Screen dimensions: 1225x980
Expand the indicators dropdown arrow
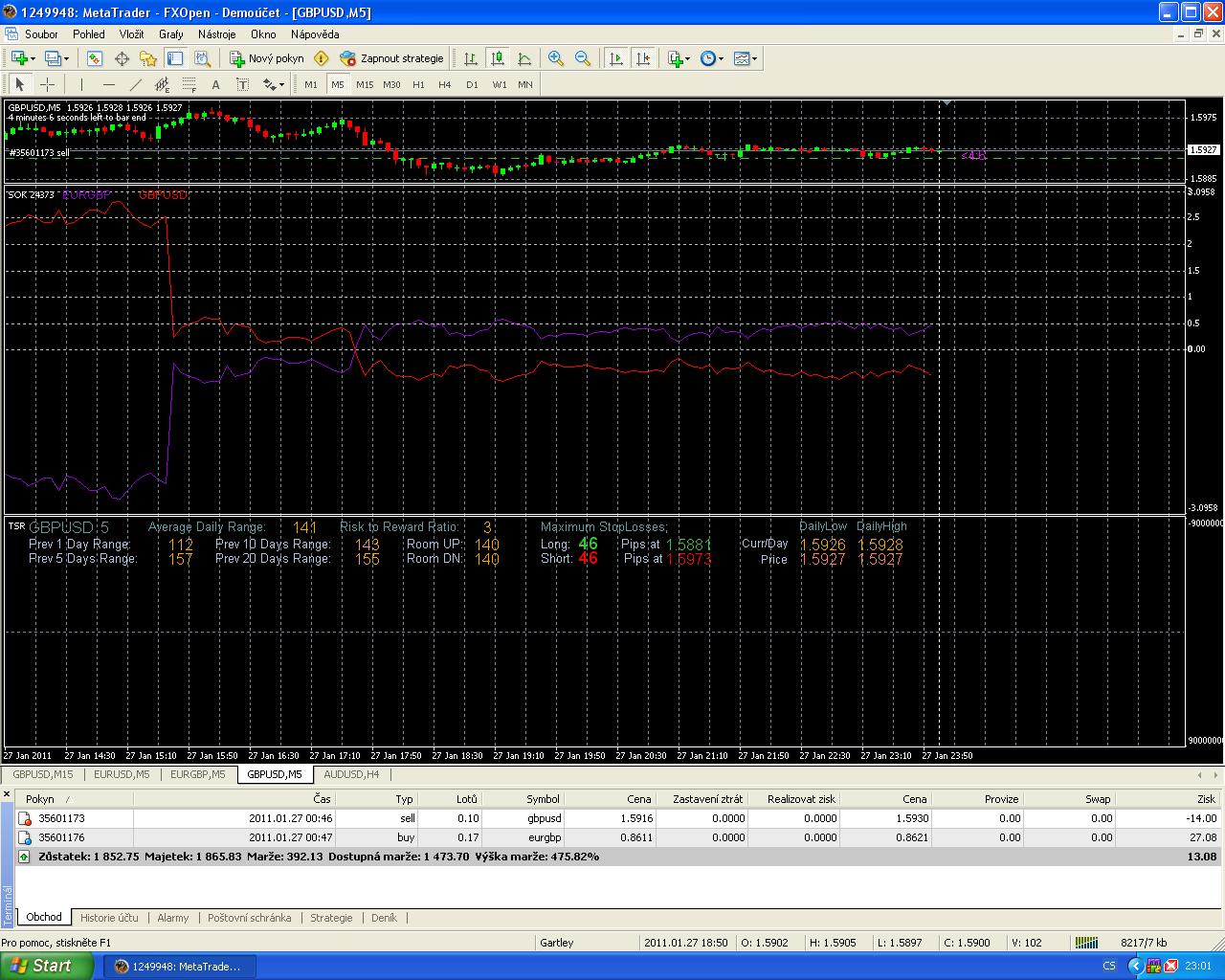coord(688,58)
